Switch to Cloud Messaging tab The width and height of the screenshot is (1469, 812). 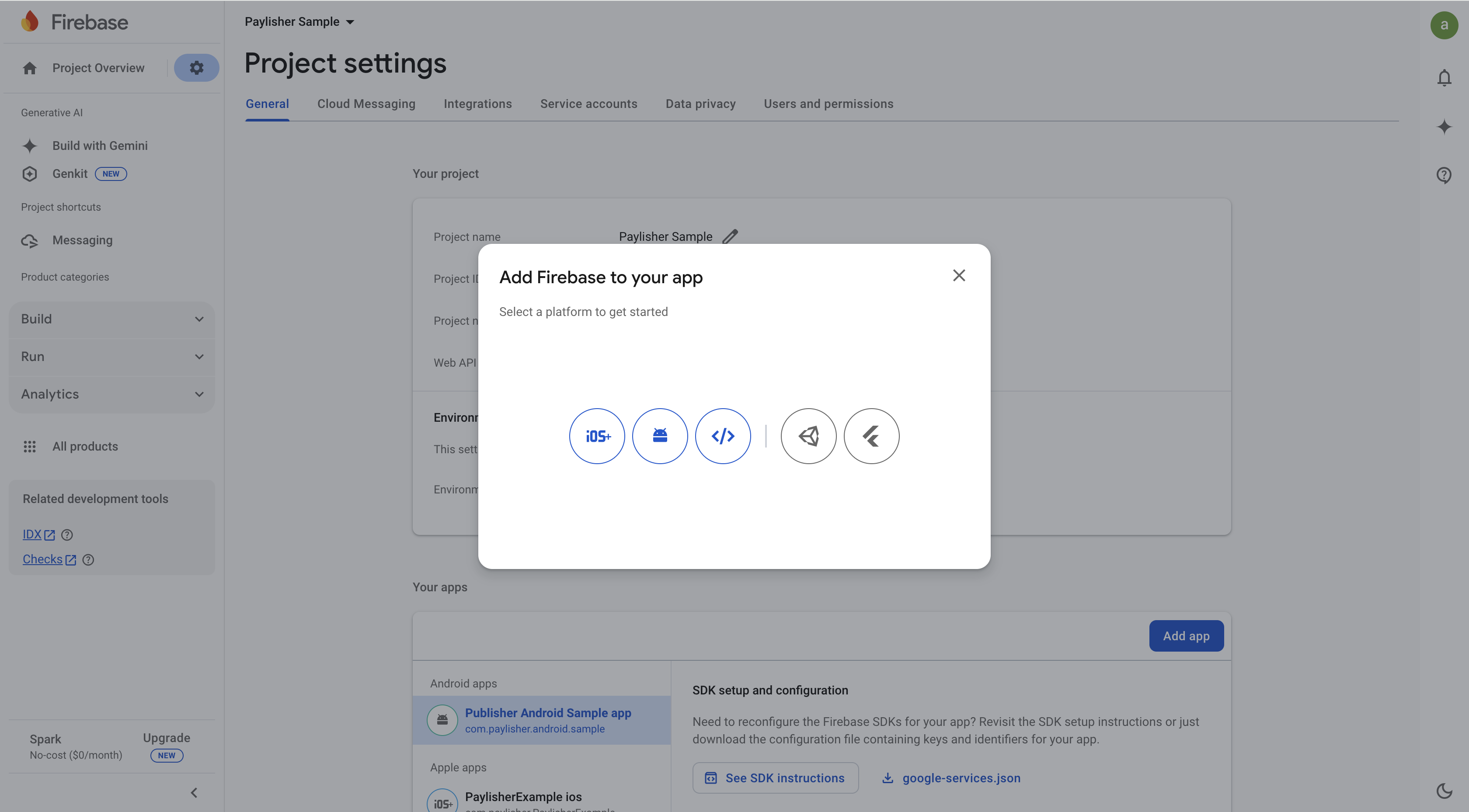366,104
